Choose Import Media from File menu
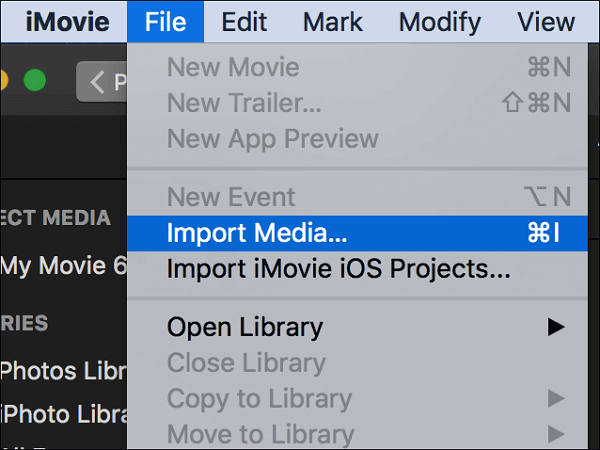 point(257,233)
